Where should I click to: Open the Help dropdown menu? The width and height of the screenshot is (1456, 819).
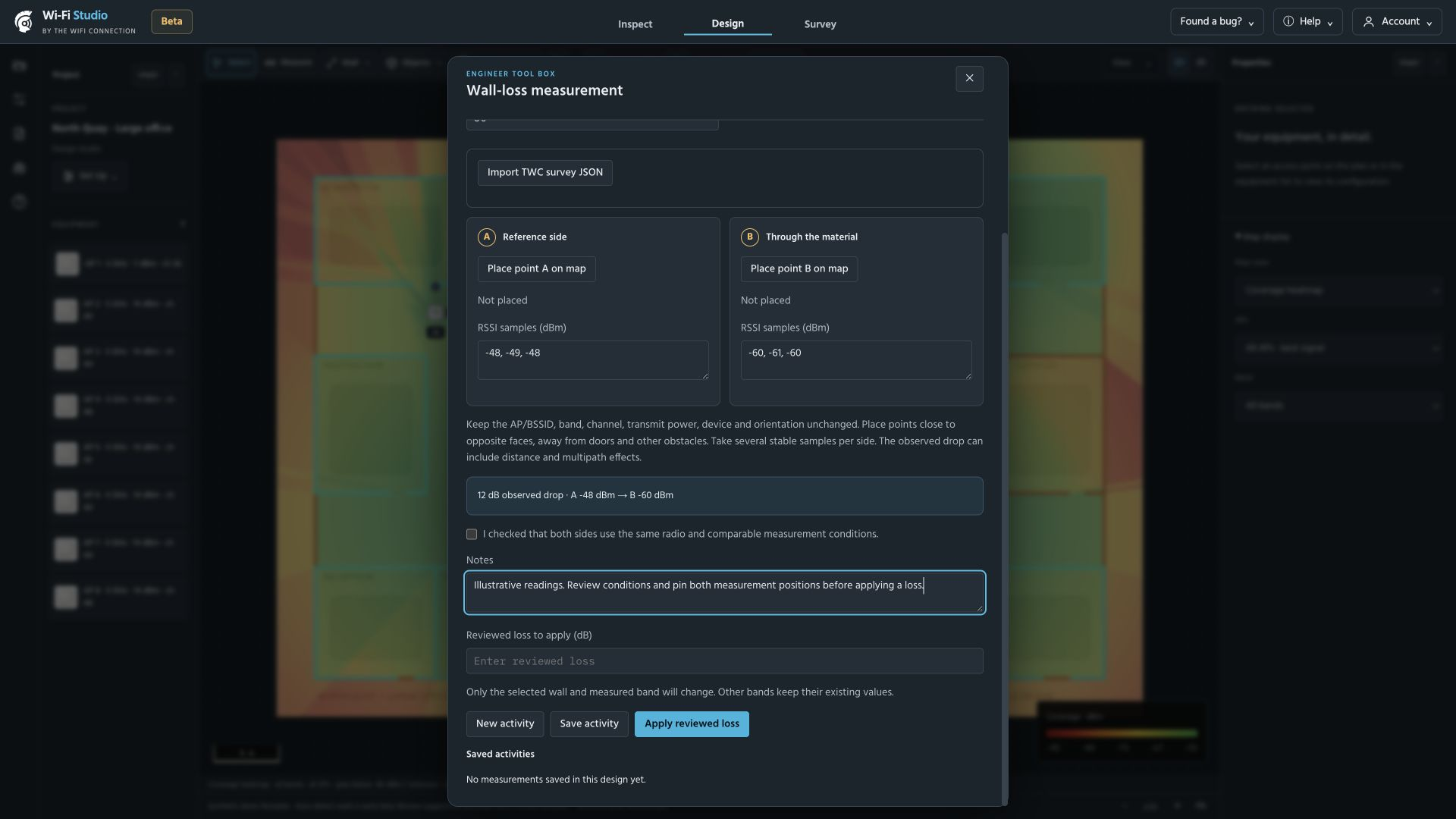(x=1307, y=22)
